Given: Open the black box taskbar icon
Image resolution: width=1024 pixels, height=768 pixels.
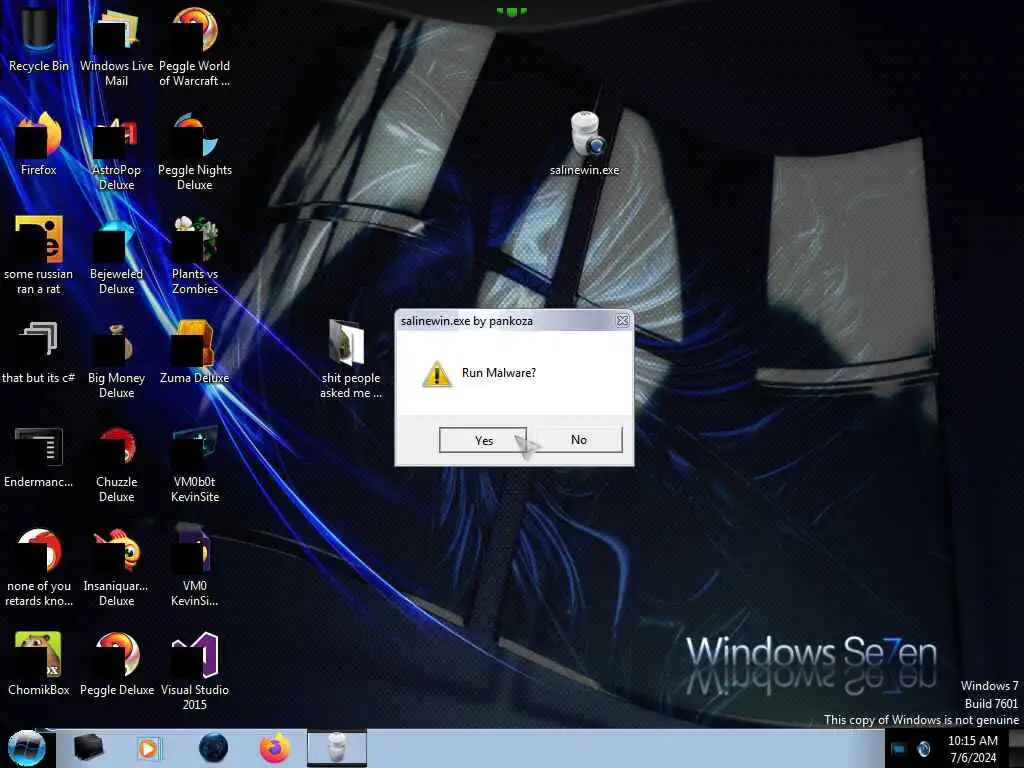Looking at the screenshot, I should [89, 748].
